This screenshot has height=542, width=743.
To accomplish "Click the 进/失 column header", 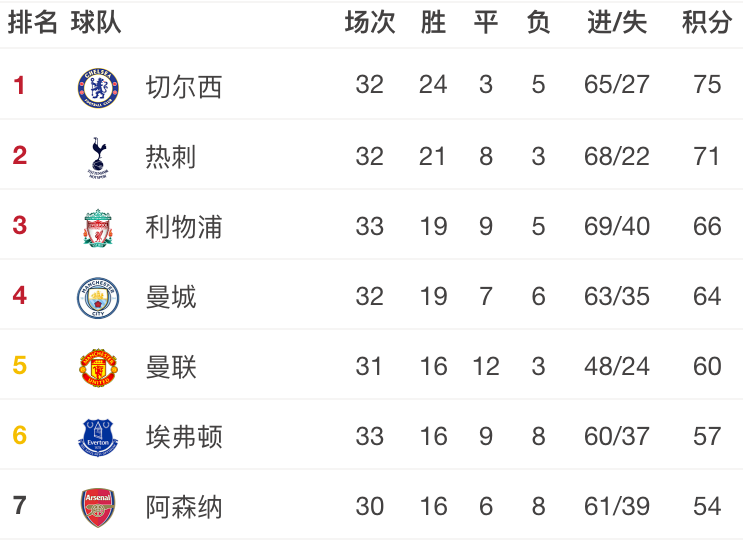I will [x=617, y=22].
